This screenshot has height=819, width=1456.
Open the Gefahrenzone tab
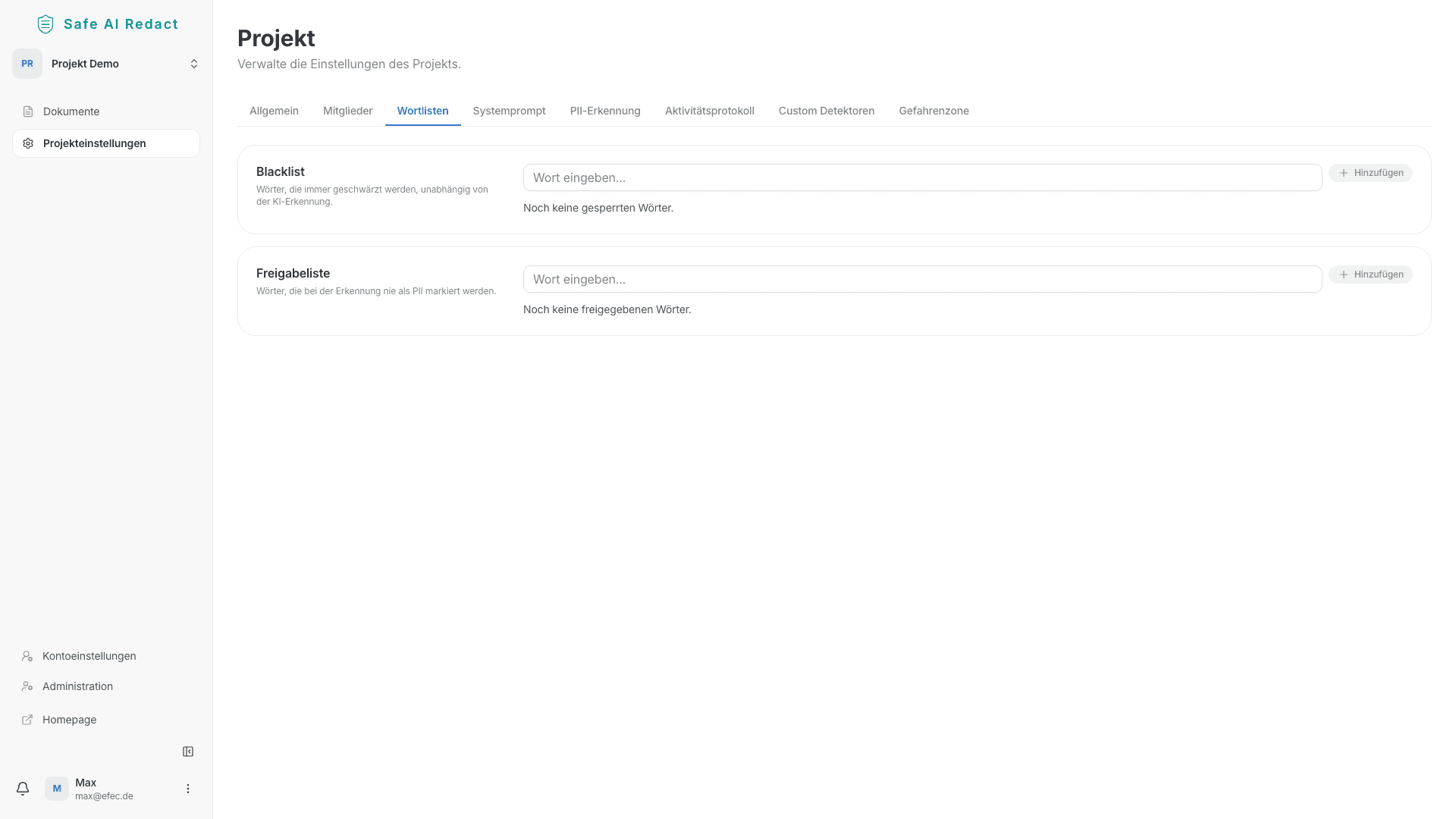934,111
